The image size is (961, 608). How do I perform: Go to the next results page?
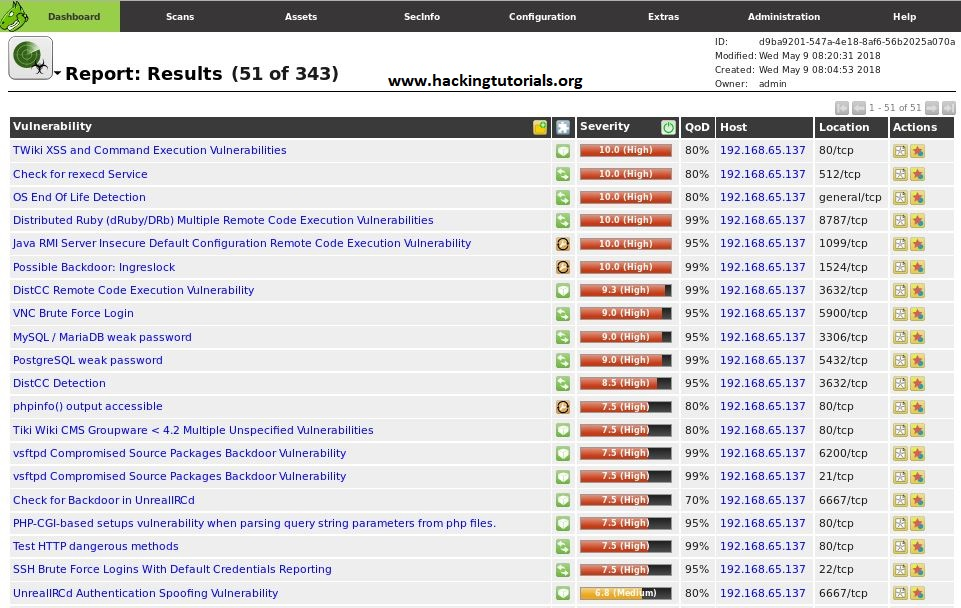coord(932,108)
